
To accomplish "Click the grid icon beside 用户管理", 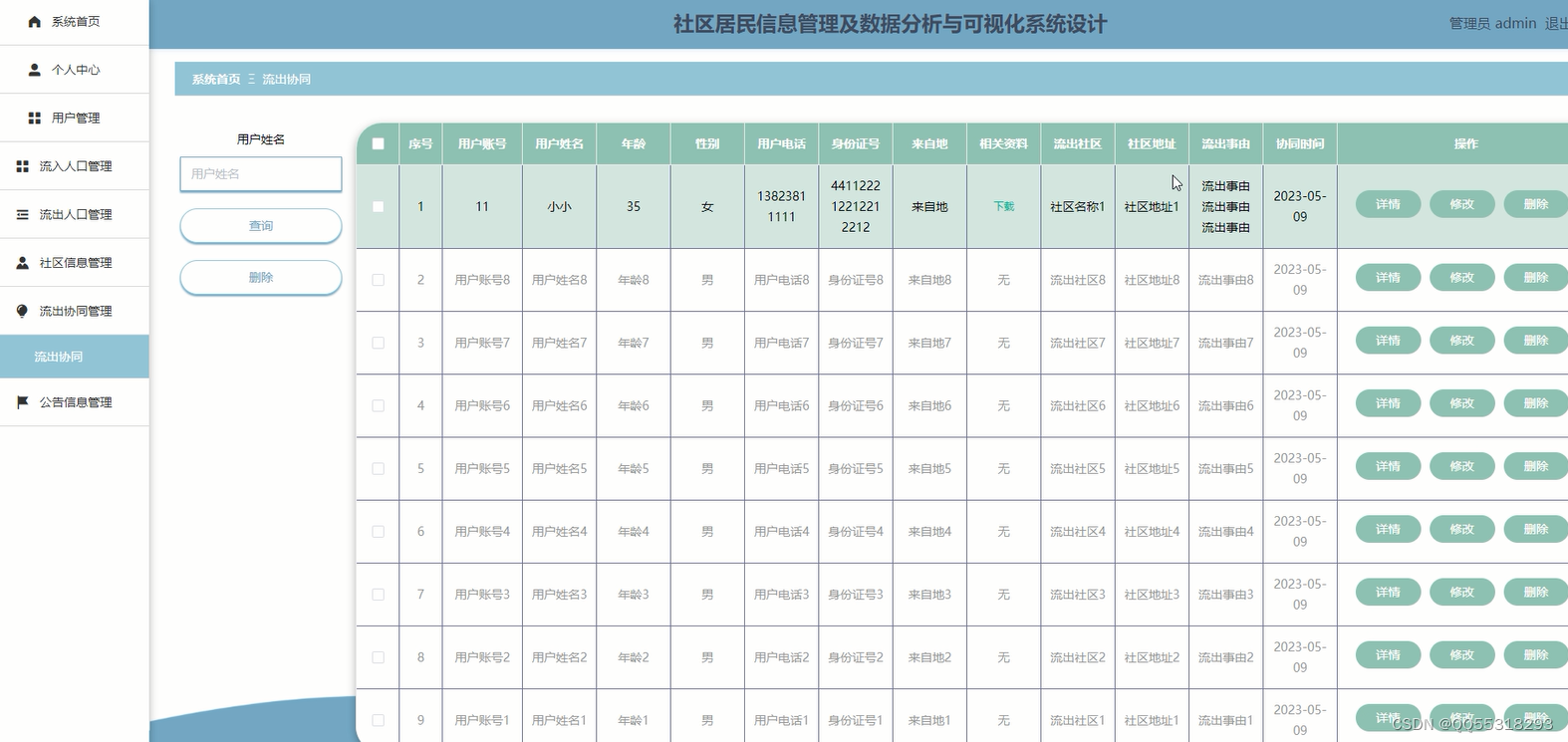I will coord(35,118).
